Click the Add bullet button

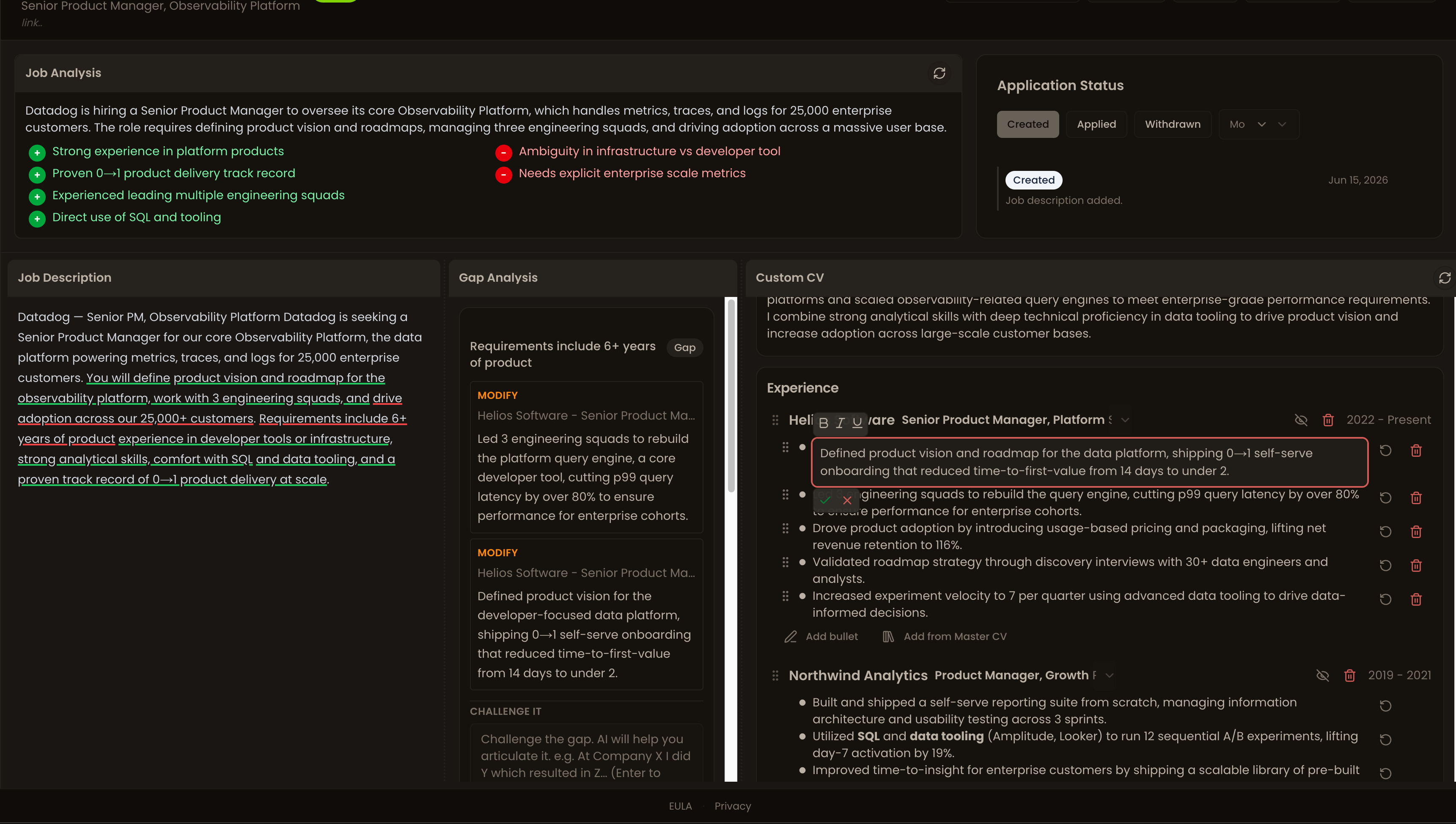[821, 637]
